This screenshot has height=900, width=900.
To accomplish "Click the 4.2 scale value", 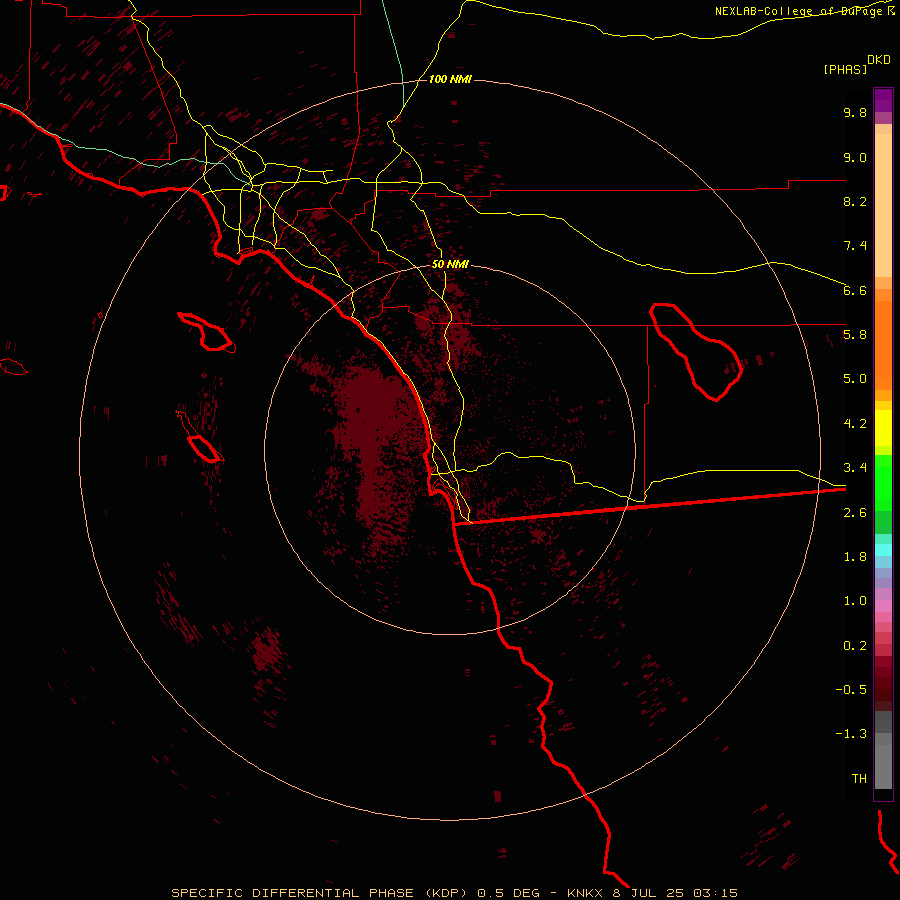I will coord(855,424).
